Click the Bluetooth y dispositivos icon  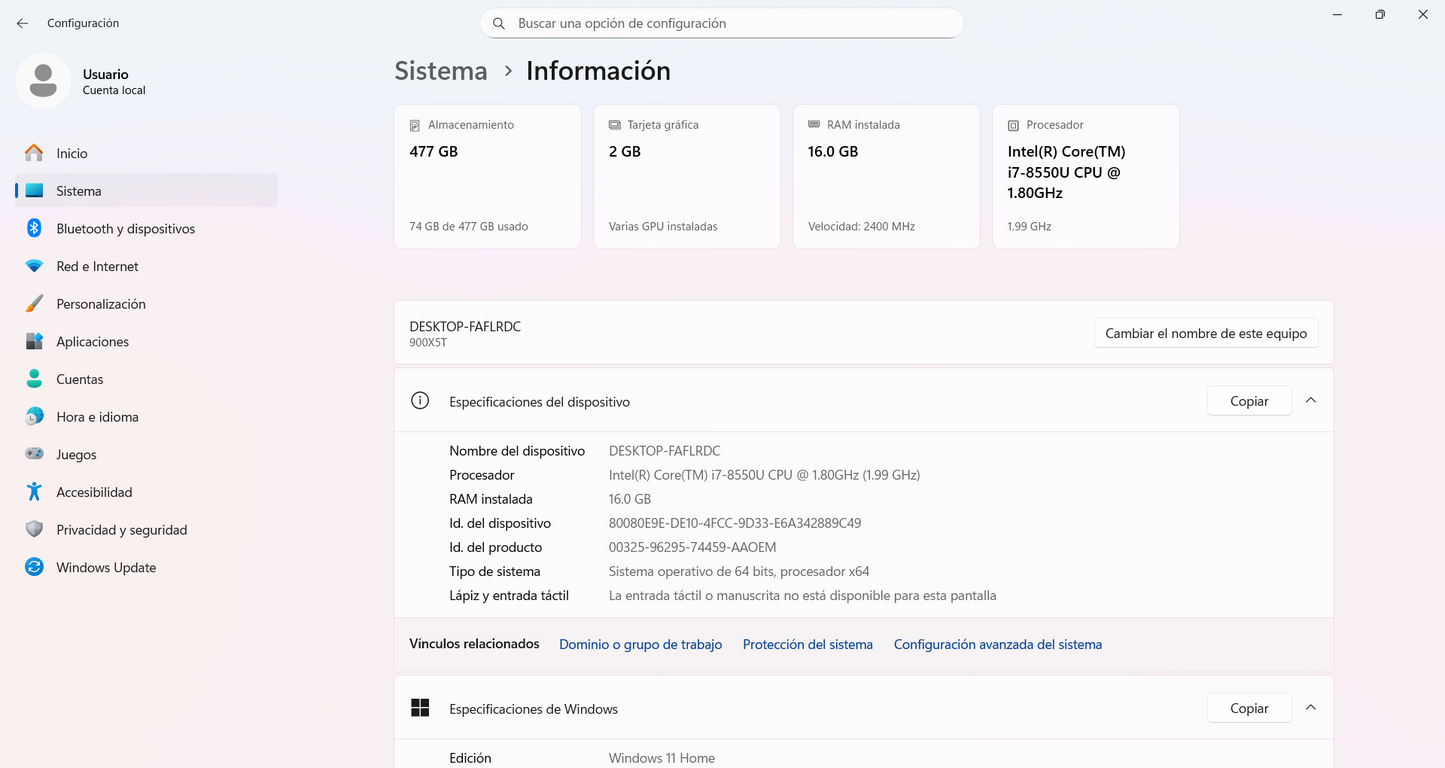point(34,228)
